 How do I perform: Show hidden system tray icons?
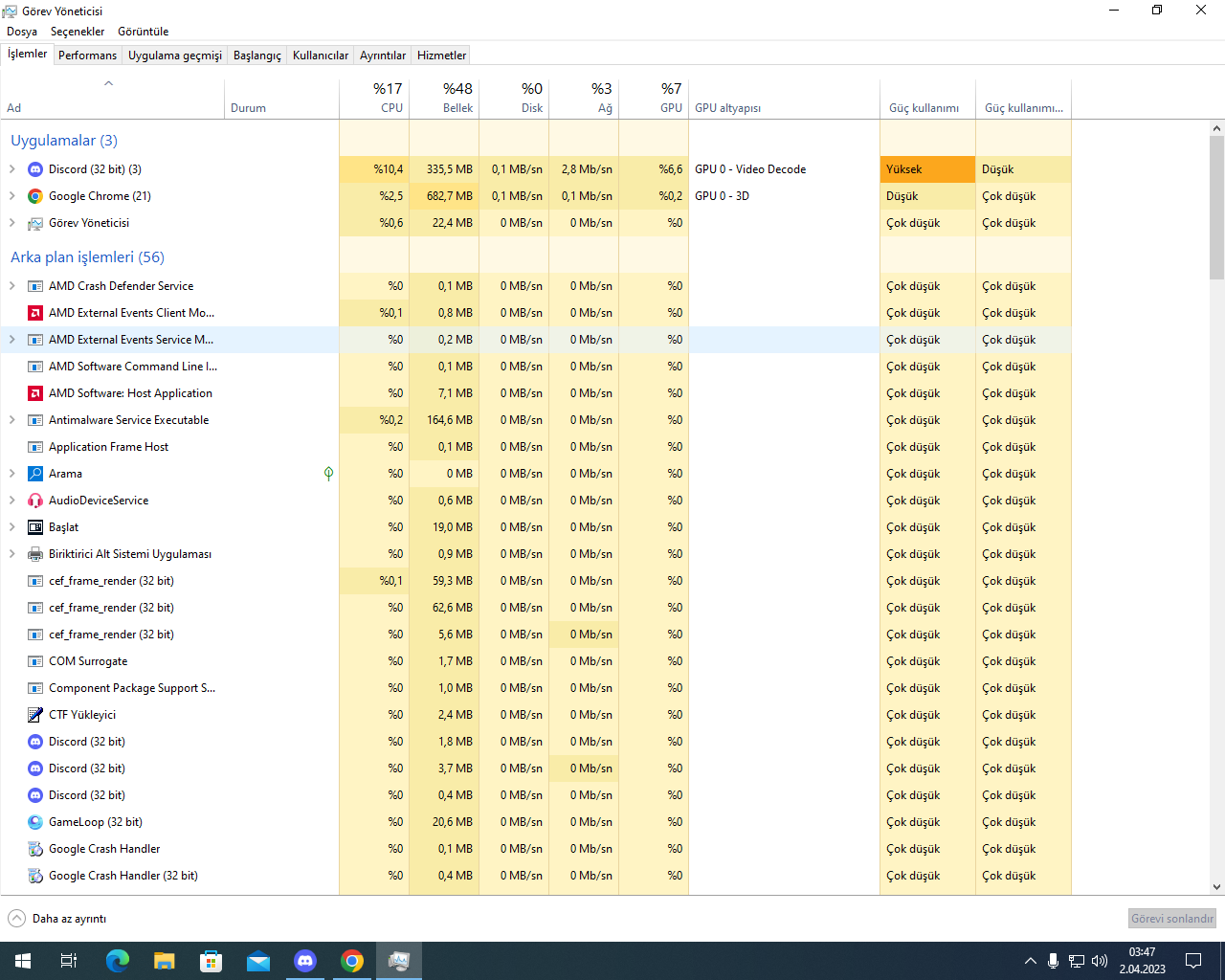point(1030,961)
